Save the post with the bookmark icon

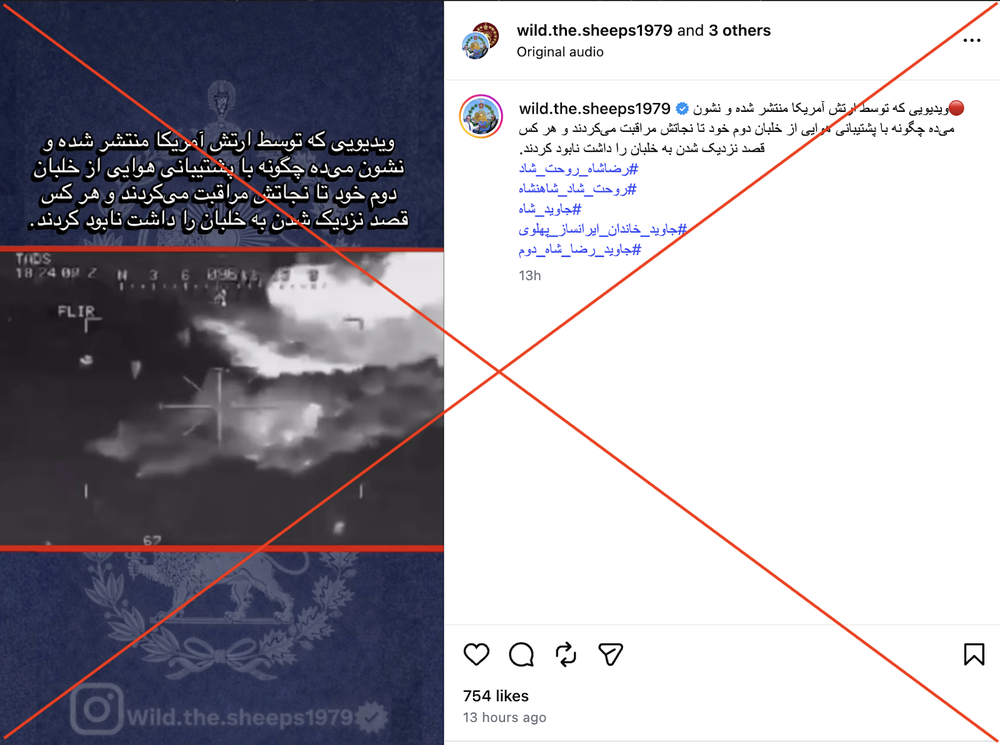tap(974, 654)
